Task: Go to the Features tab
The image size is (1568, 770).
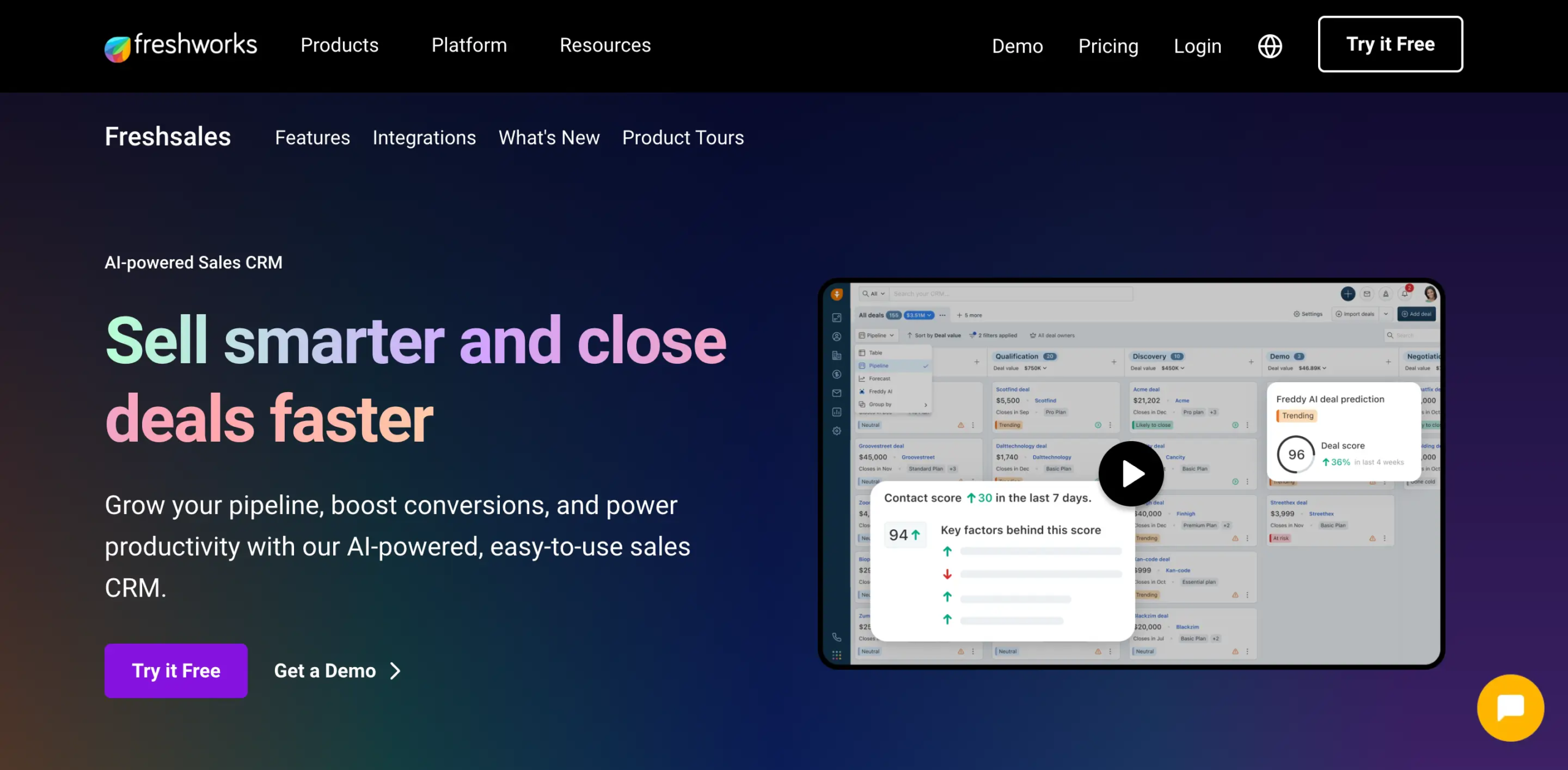Action: point(312,138)
